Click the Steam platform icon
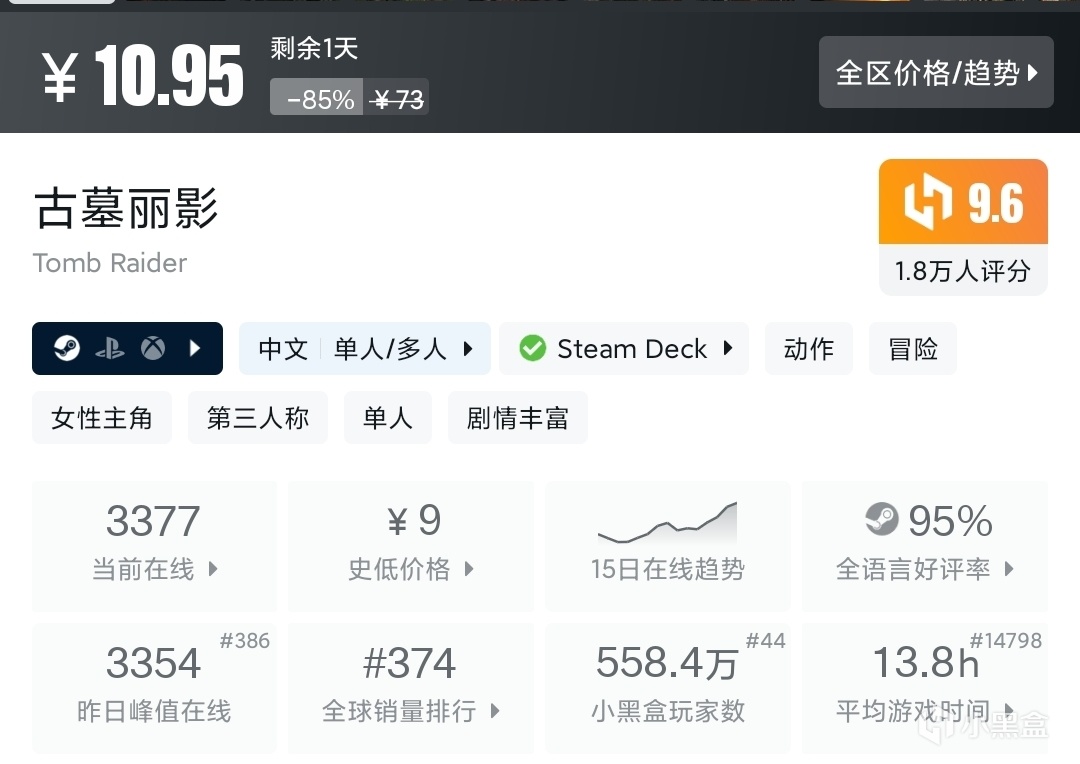The height and width of the screenshot is (764, 1080). [68, 348]
